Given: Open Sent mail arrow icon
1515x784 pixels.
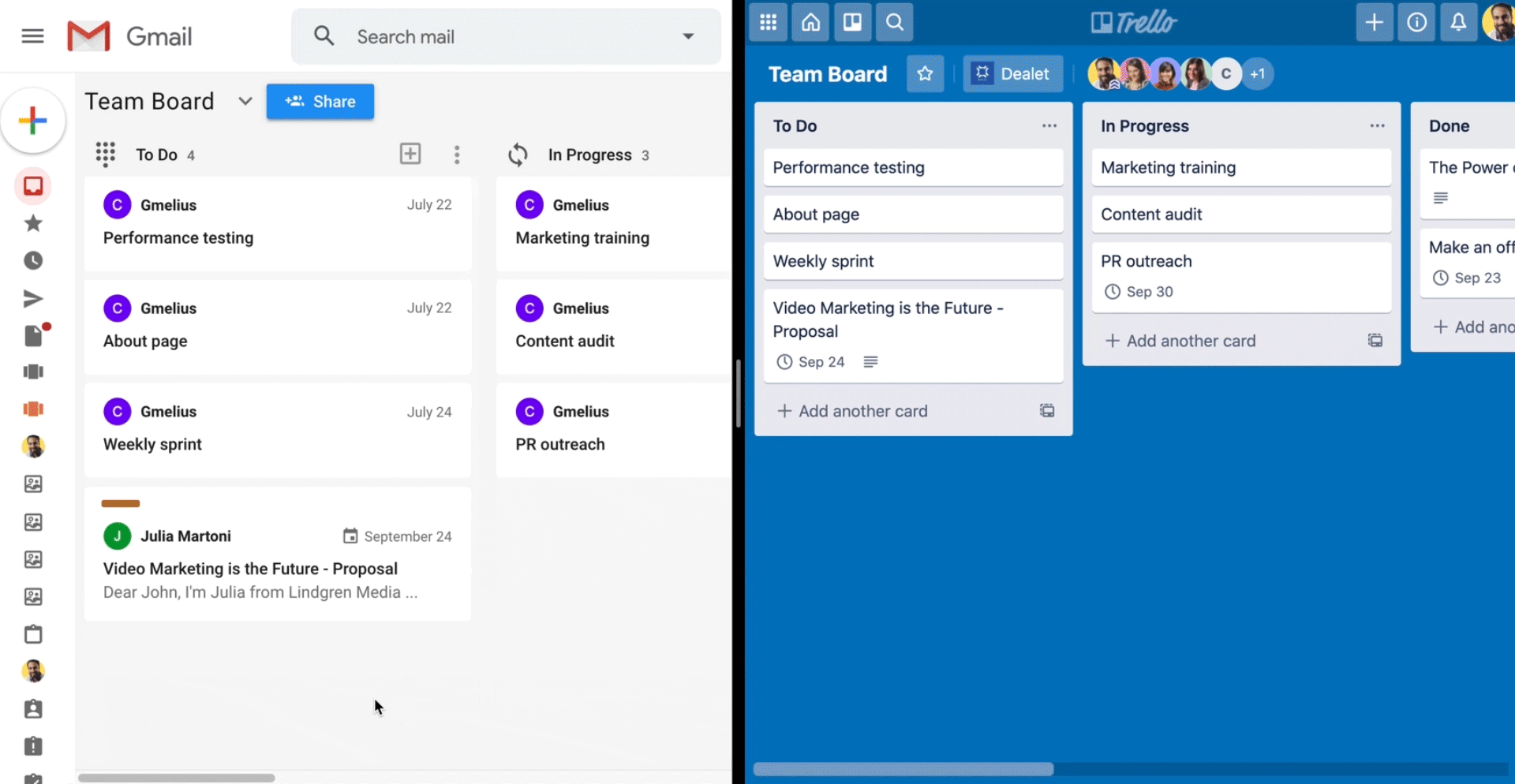Looking at the screenshot, I should (x=33, y=298).
